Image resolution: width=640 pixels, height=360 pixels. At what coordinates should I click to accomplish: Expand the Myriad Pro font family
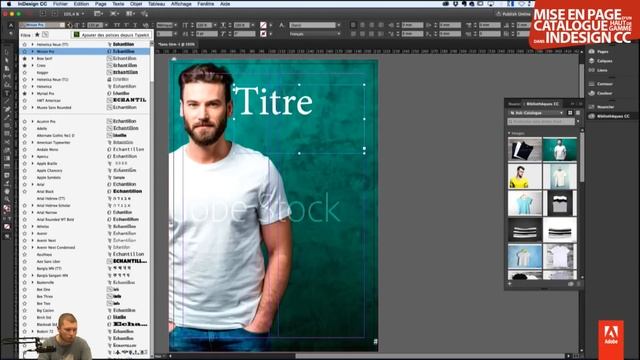click(x=33, y=93)
